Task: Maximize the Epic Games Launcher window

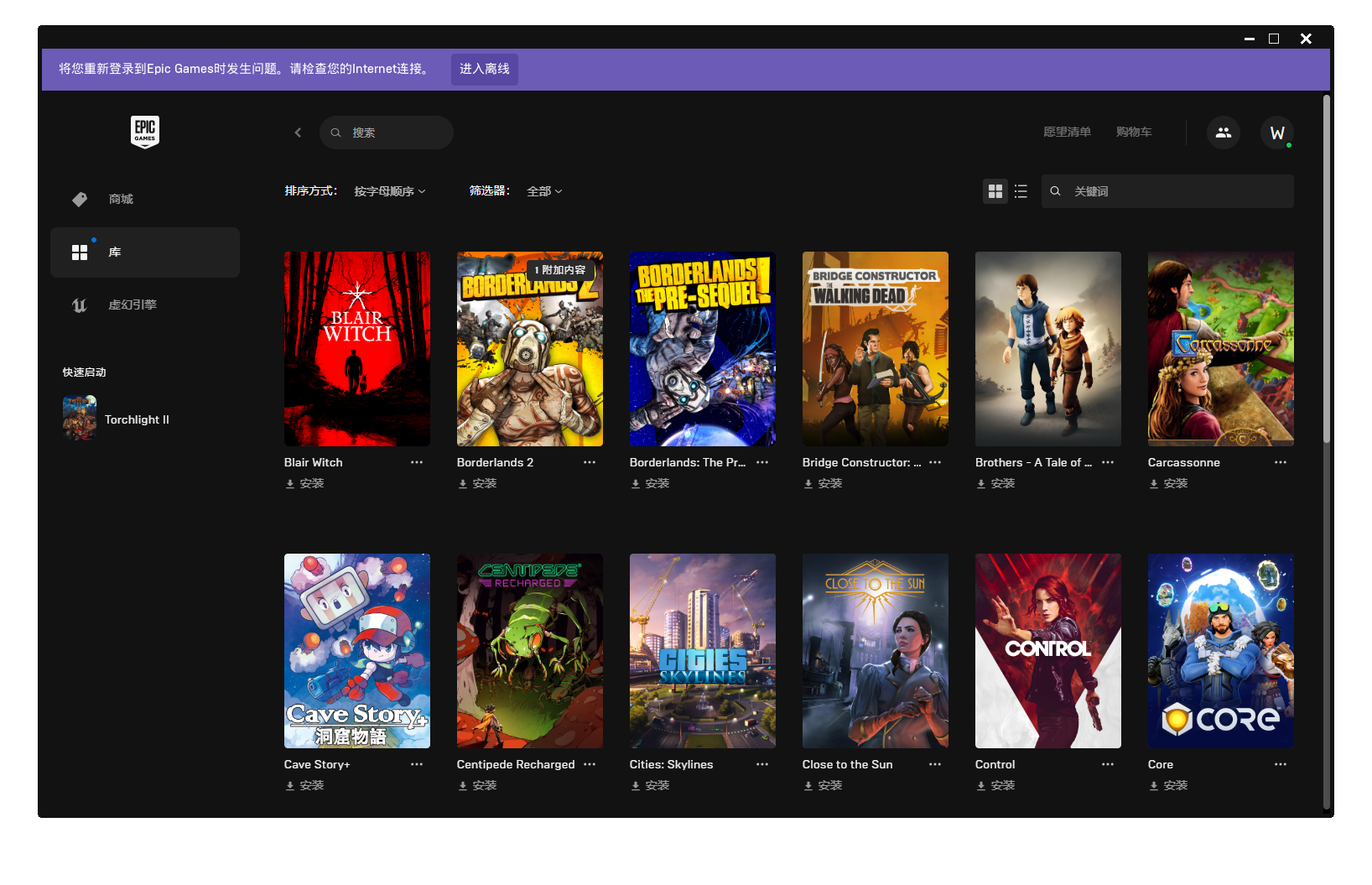Action: 1274,39
